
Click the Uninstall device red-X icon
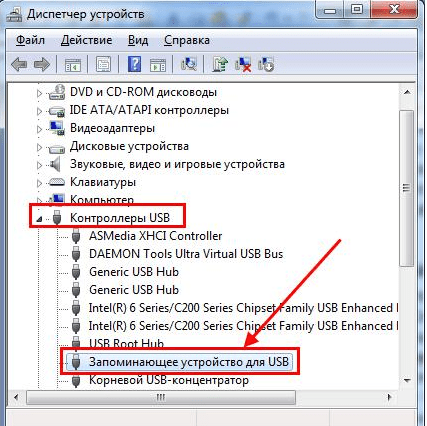point(243,64)
